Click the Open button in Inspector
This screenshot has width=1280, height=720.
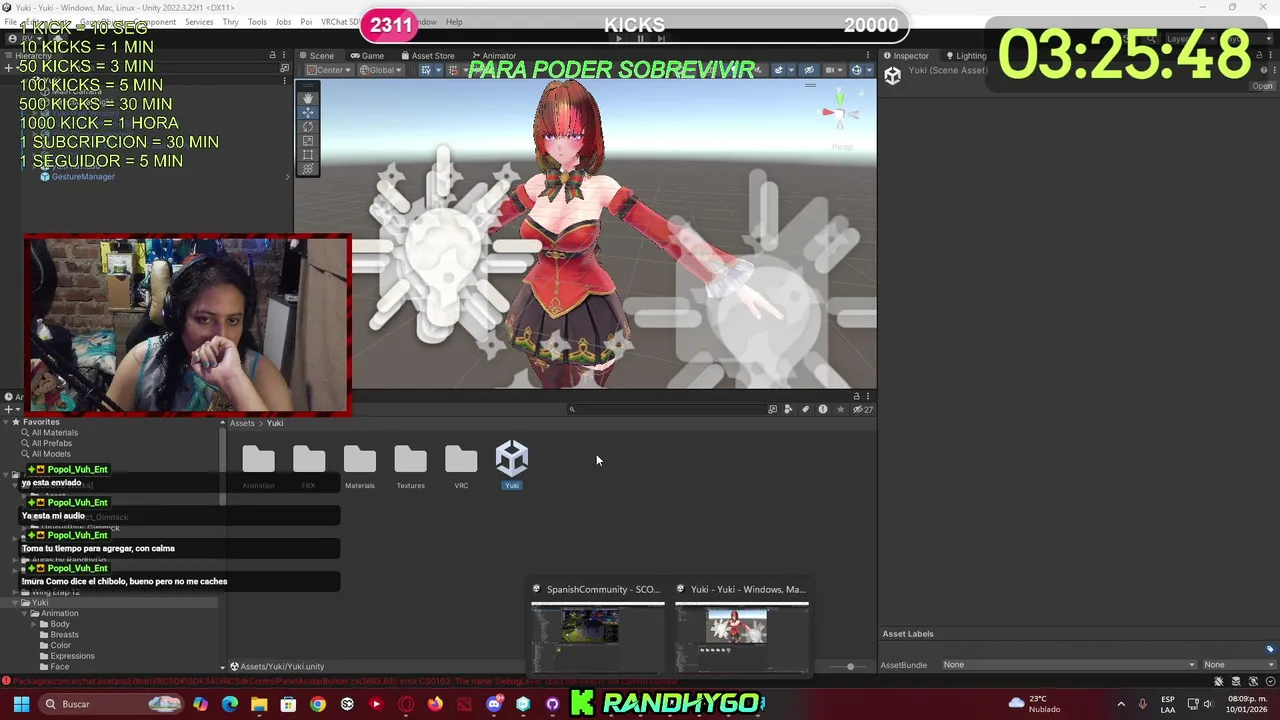point(1262,86)
